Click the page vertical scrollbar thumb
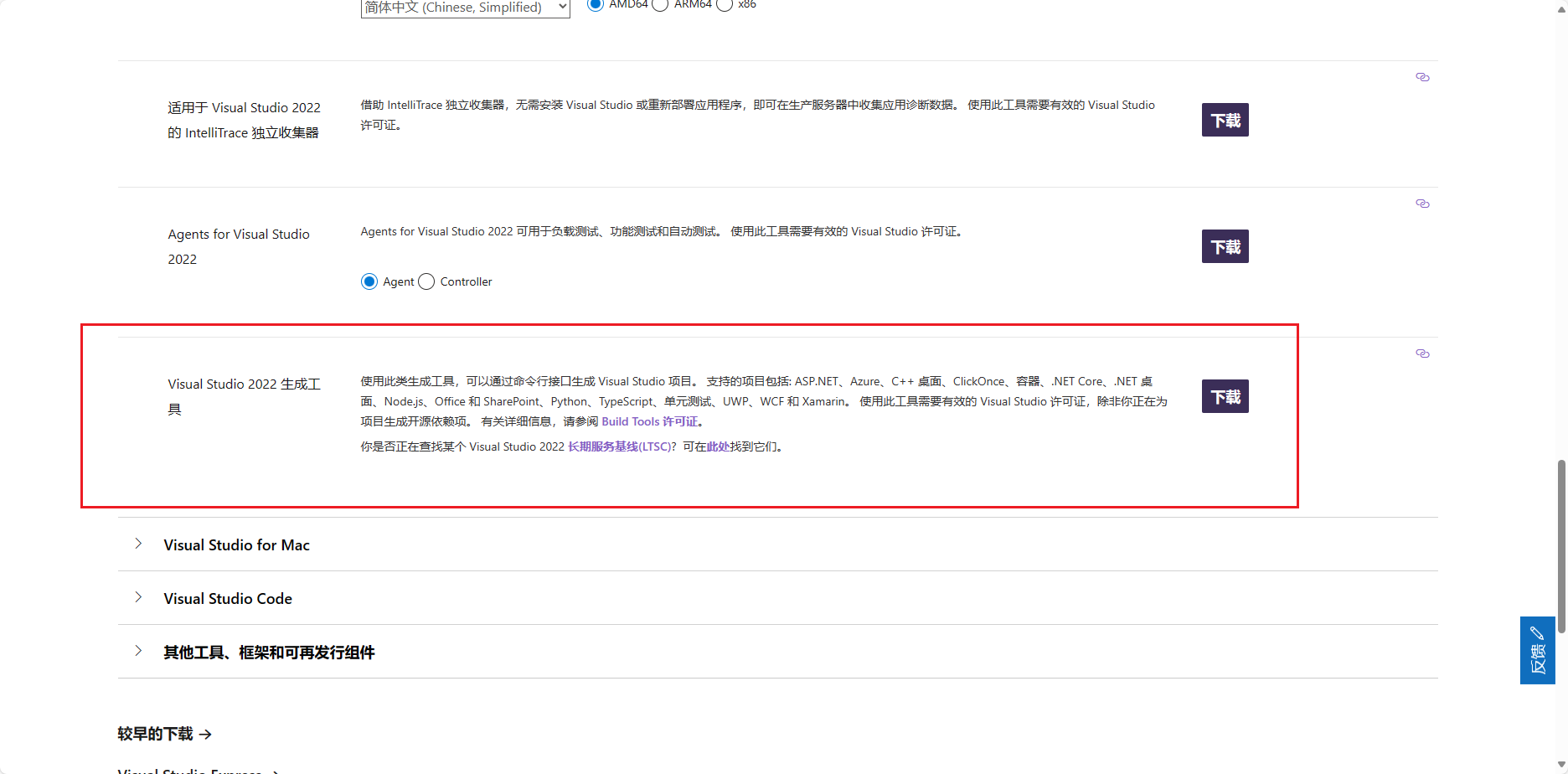The image size is (1568, 774). point(1561,545)
